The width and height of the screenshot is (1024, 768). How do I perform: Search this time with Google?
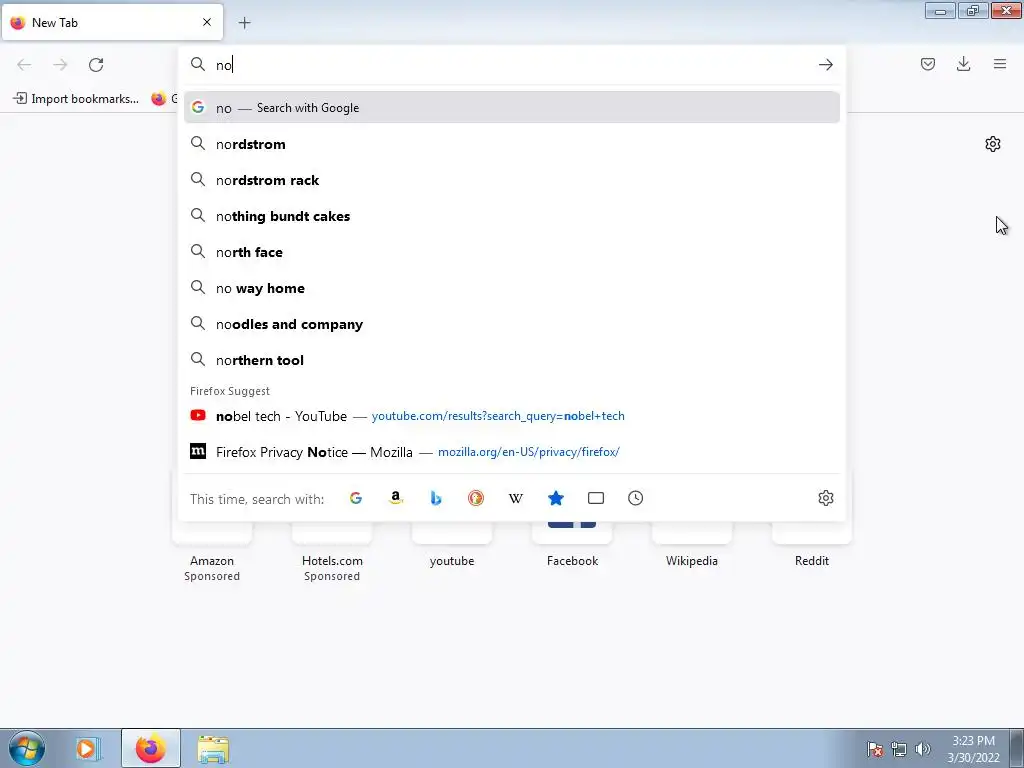[356, 498]
